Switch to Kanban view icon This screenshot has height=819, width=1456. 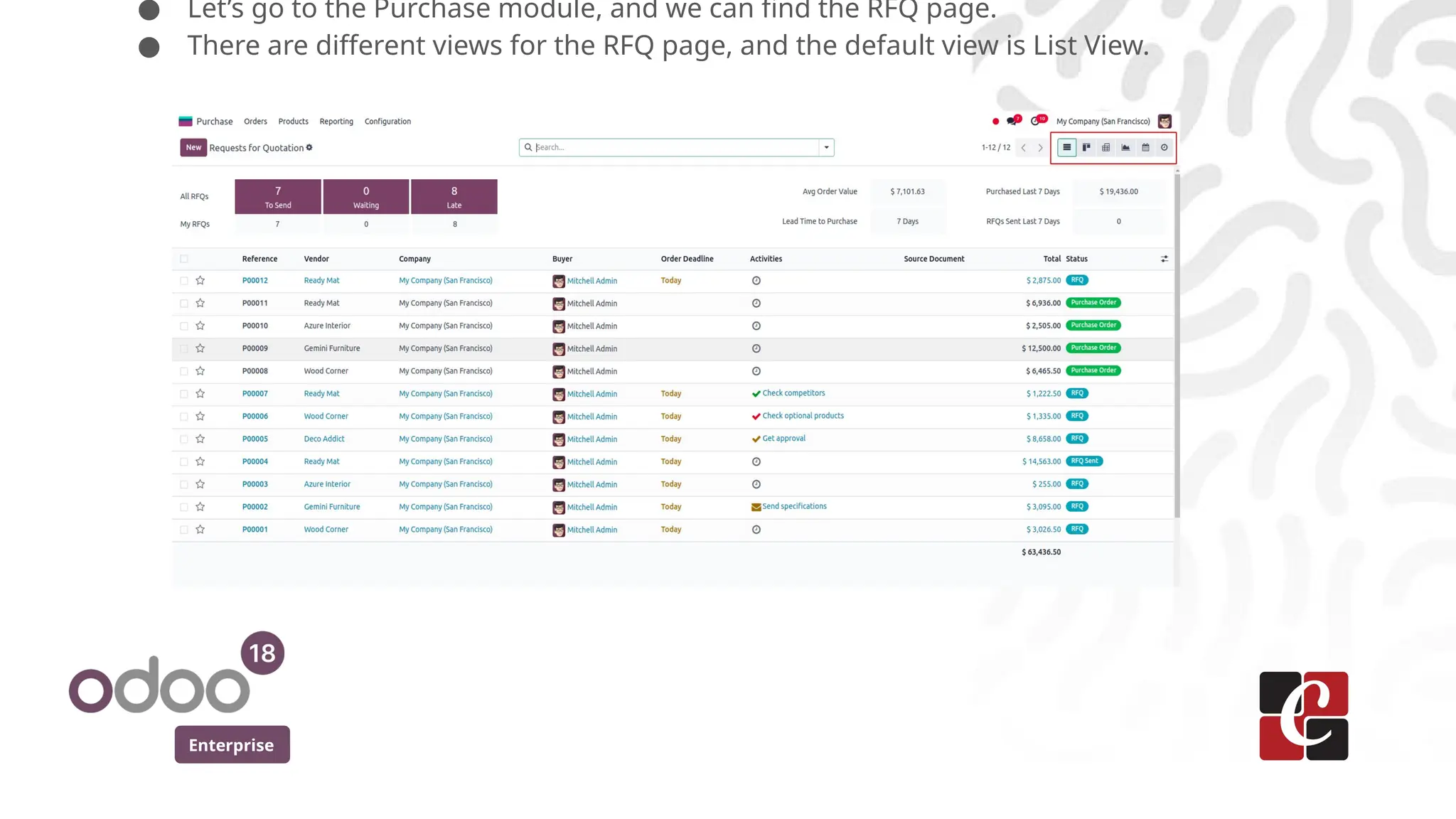(1086, 147)
